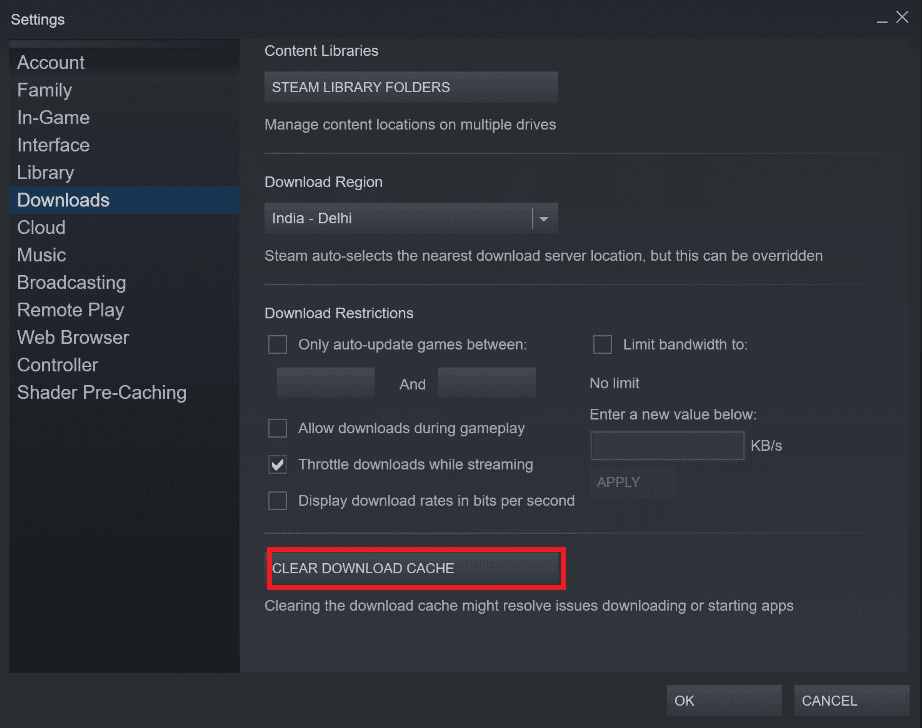The width and height of the screenshot is (922, 728).
Task: Enable auto-update games between scheduled hours
Action: pos(277,344)
